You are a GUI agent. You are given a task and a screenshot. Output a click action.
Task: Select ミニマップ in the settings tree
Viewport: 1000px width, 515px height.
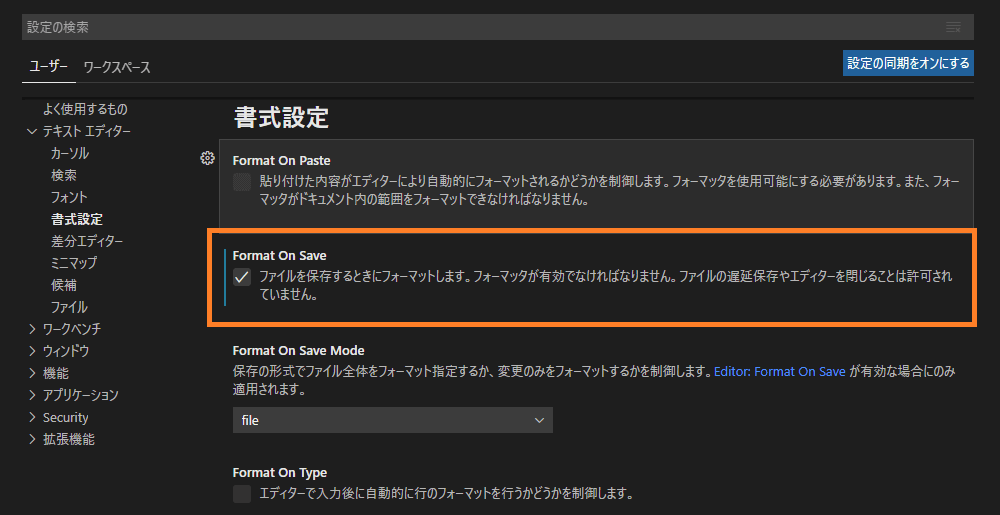click(74, 263)
